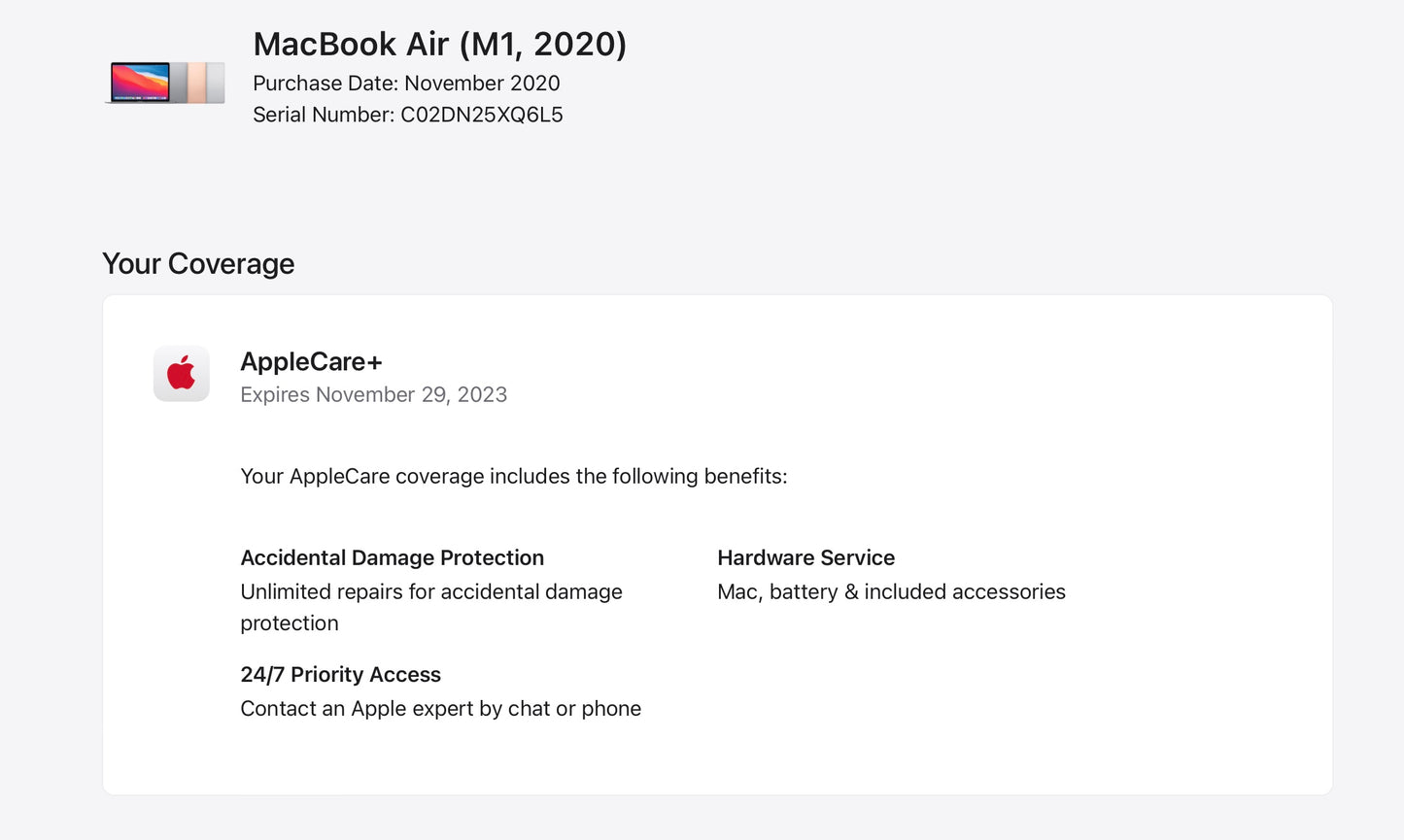Click the MacBook Air (M1, 2020) title
Screen dimensions: 1404x840
(x=439, y=44)
